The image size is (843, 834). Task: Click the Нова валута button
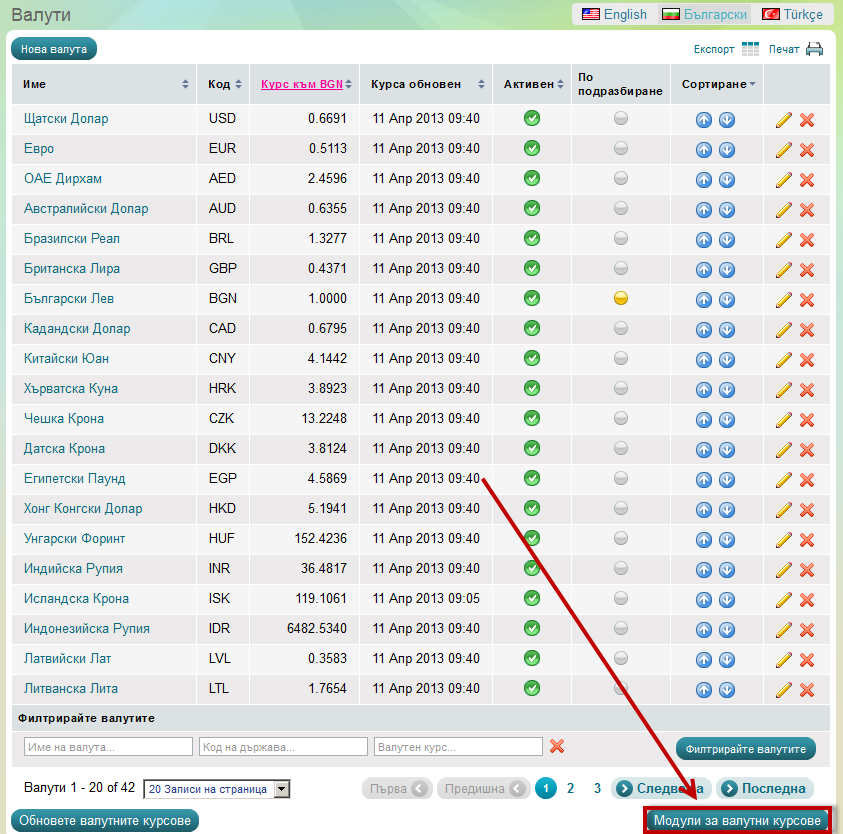tap(54, 48)
